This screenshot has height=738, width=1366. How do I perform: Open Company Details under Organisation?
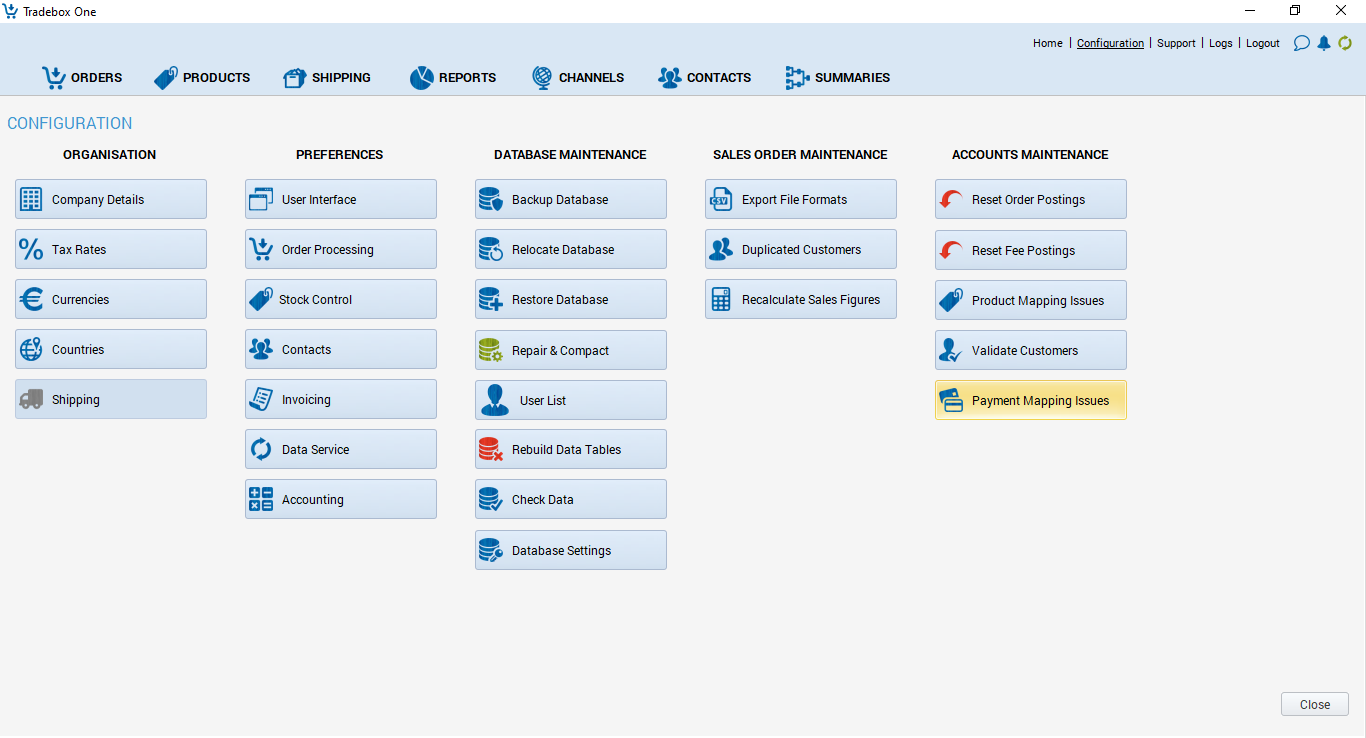click(111, 199)
